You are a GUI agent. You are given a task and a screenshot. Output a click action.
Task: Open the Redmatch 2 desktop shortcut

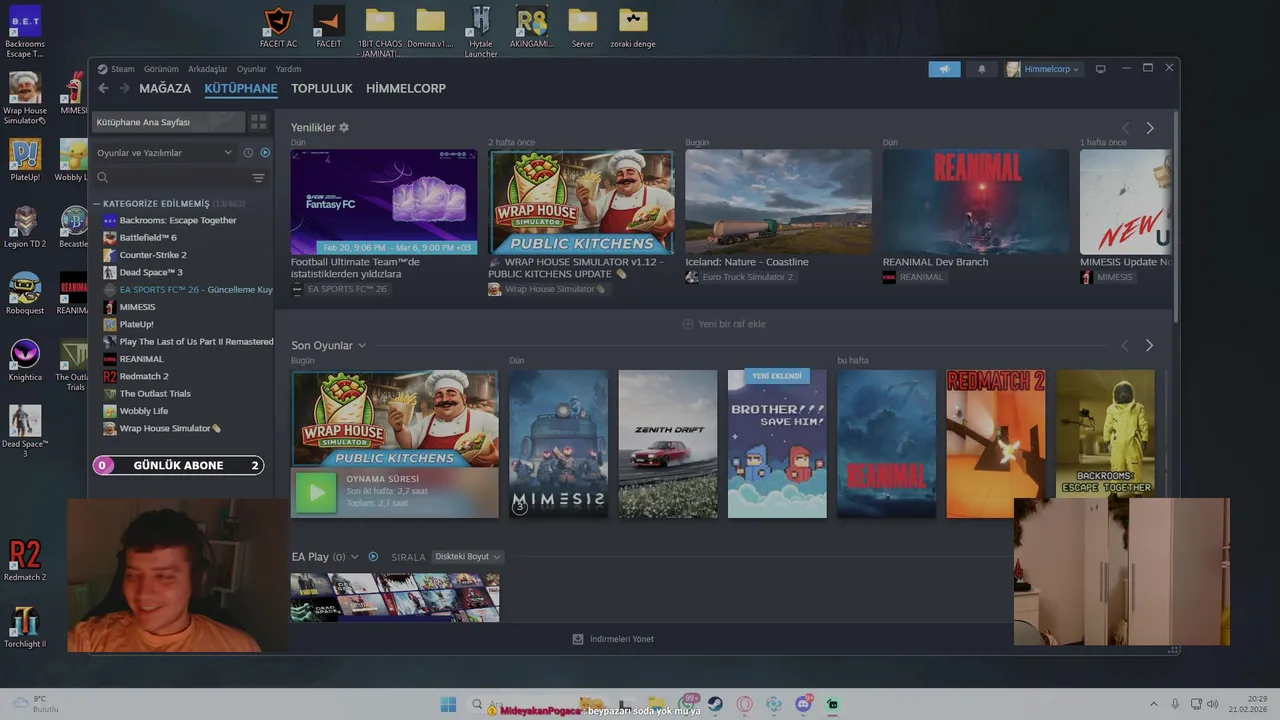coord(24,560)
